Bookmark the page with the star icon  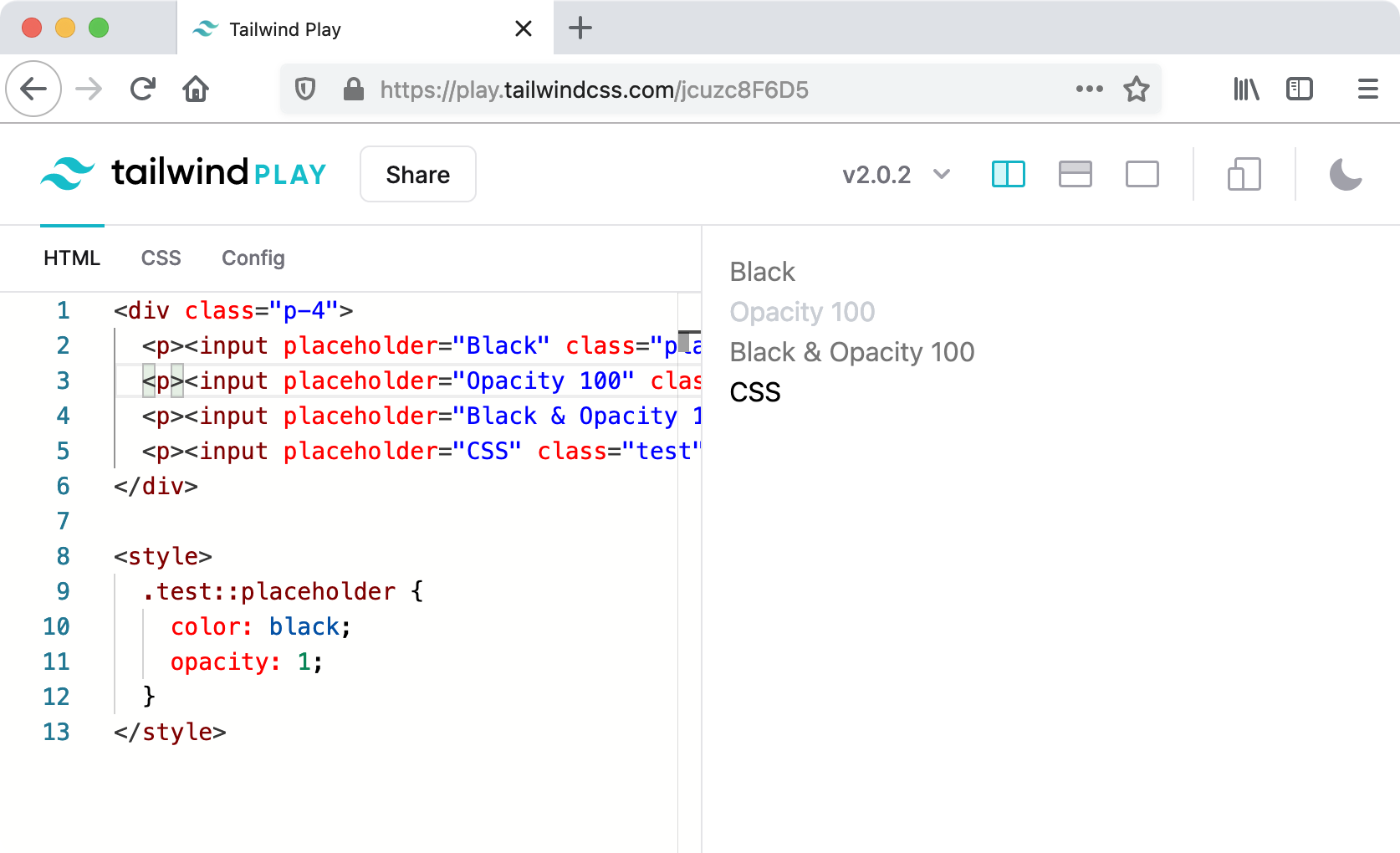coord(1137,89)
